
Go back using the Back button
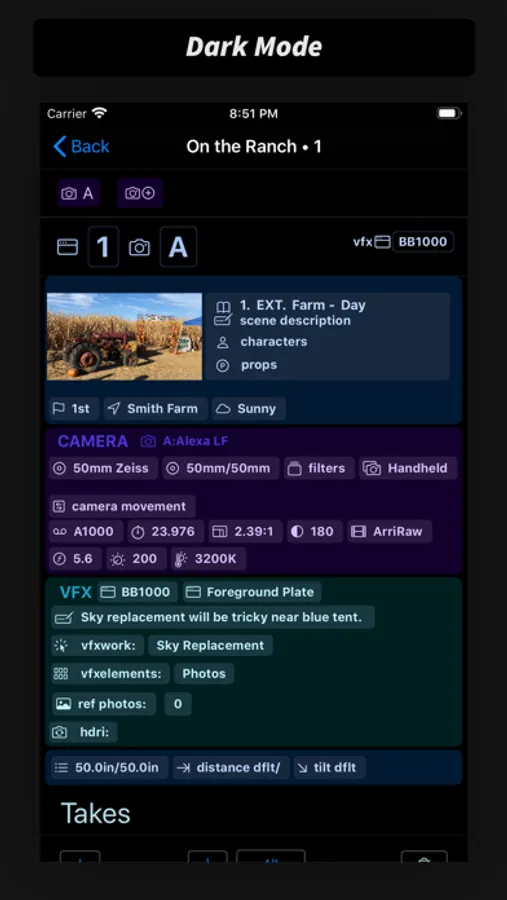click(x=82, y=146)
